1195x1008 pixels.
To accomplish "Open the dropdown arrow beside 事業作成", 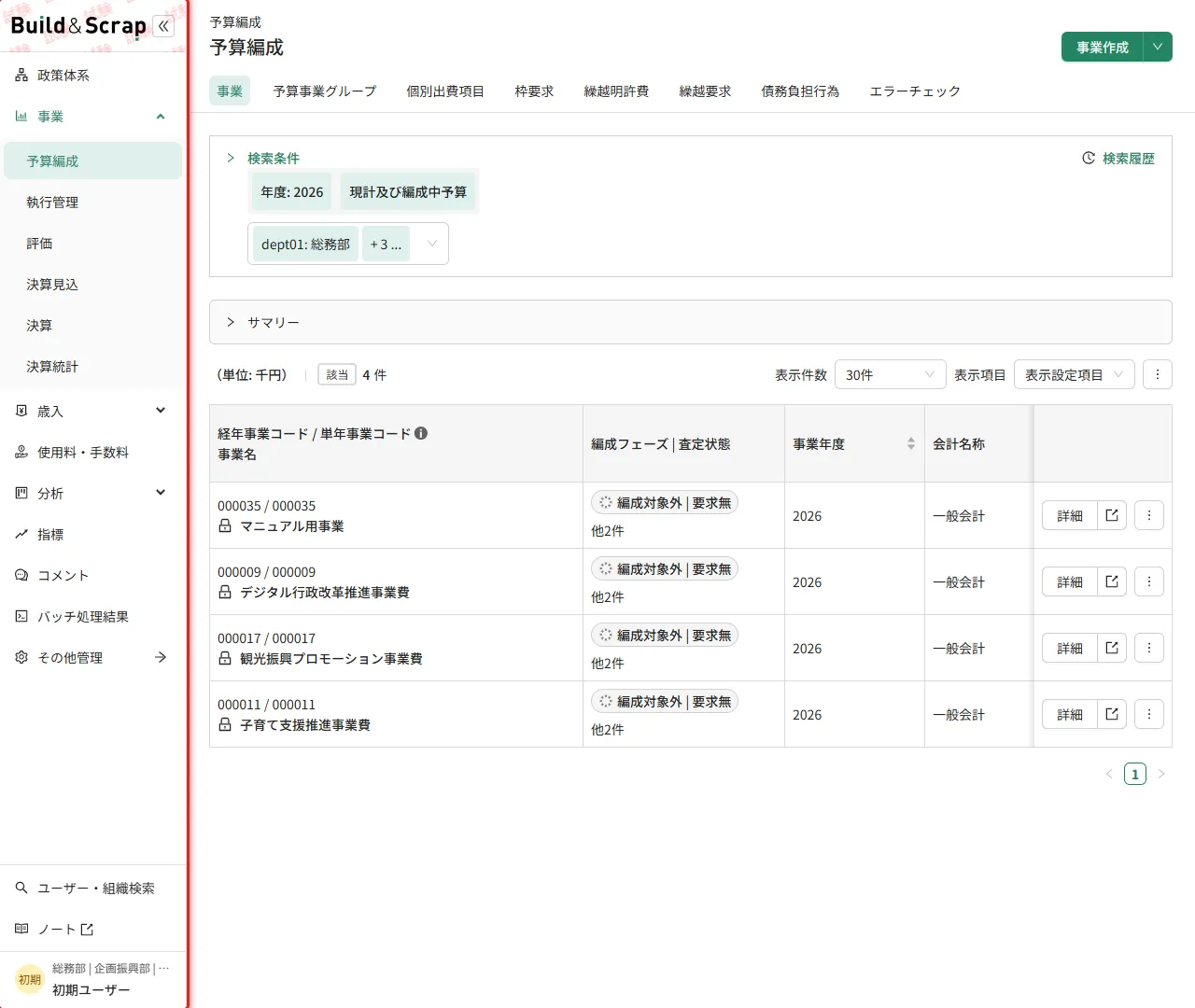I will point(1158,47).
